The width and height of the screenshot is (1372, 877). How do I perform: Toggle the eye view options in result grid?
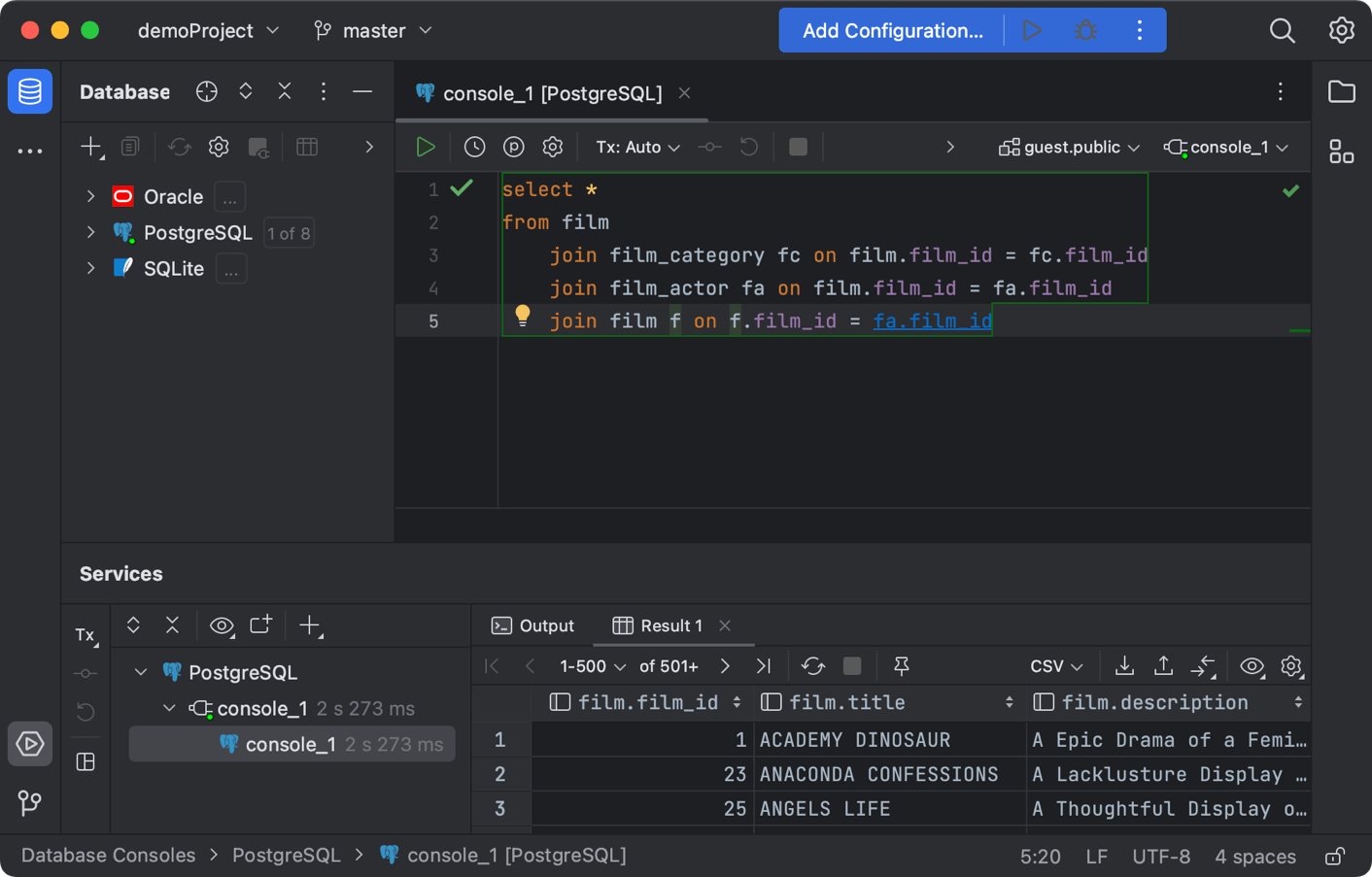1252,667
